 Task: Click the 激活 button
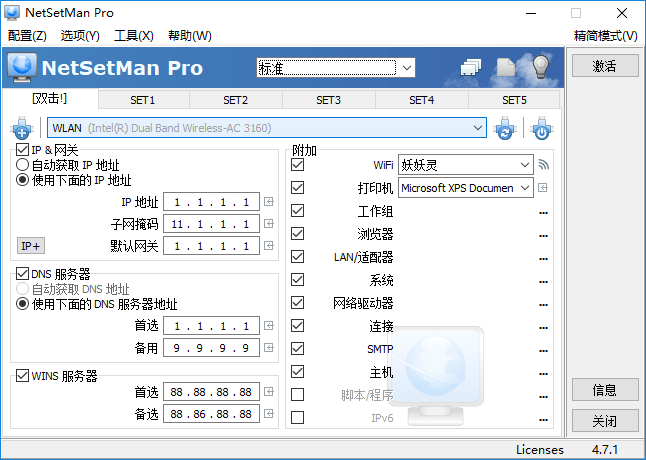[x=605, y=65]
